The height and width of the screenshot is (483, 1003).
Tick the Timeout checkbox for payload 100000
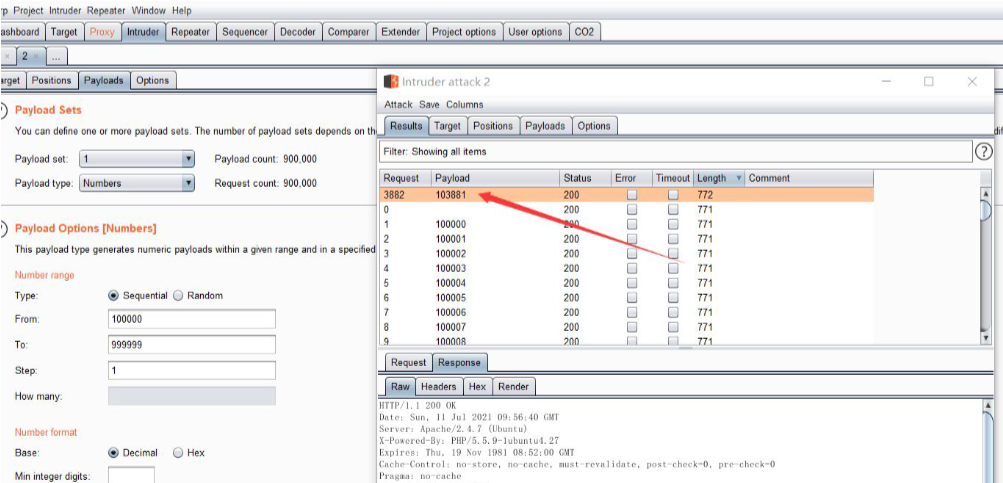coord(673,225)
